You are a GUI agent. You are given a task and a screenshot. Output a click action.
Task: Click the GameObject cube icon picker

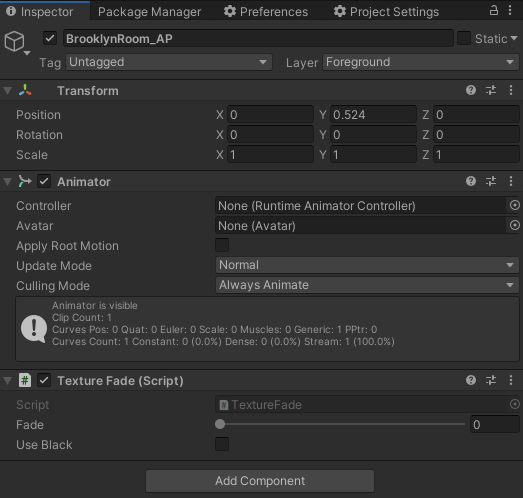tap(15, 42)
